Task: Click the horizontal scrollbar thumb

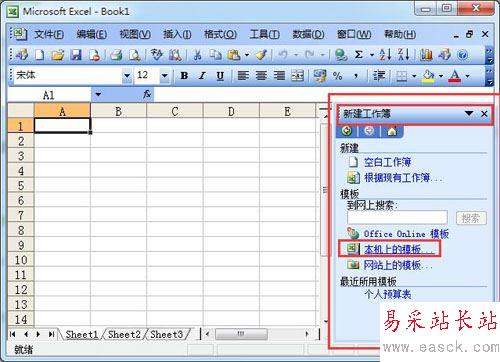Action: tap(241, 334)
